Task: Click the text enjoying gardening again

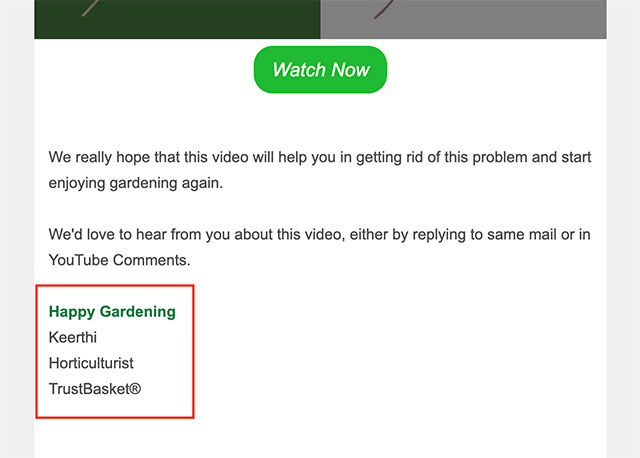Action: tap(136, 184)
